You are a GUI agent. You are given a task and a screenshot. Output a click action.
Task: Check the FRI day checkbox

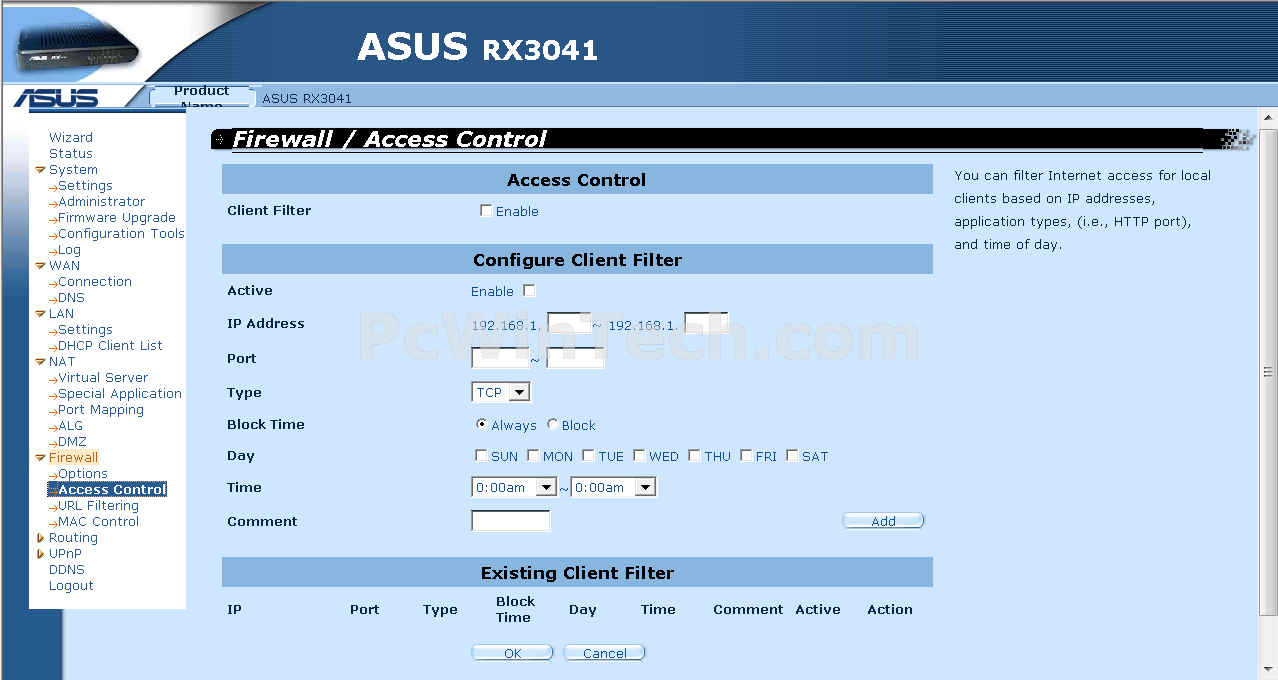point(746,456)
